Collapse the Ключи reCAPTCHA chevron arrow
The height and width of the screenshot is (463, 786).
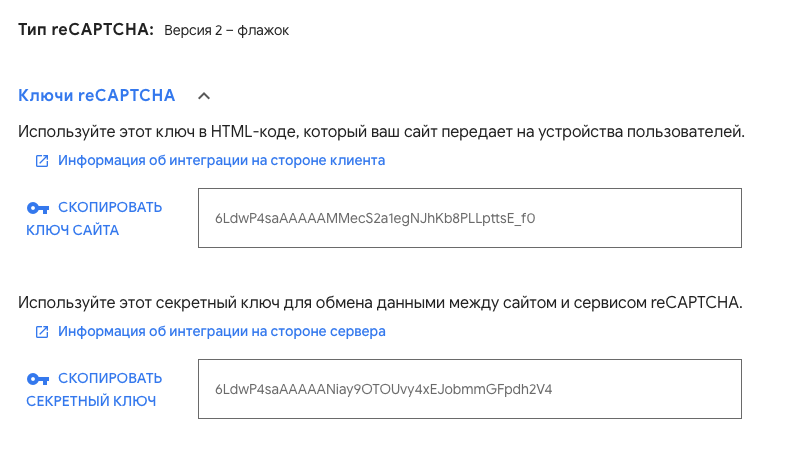[x=204, y=96]
